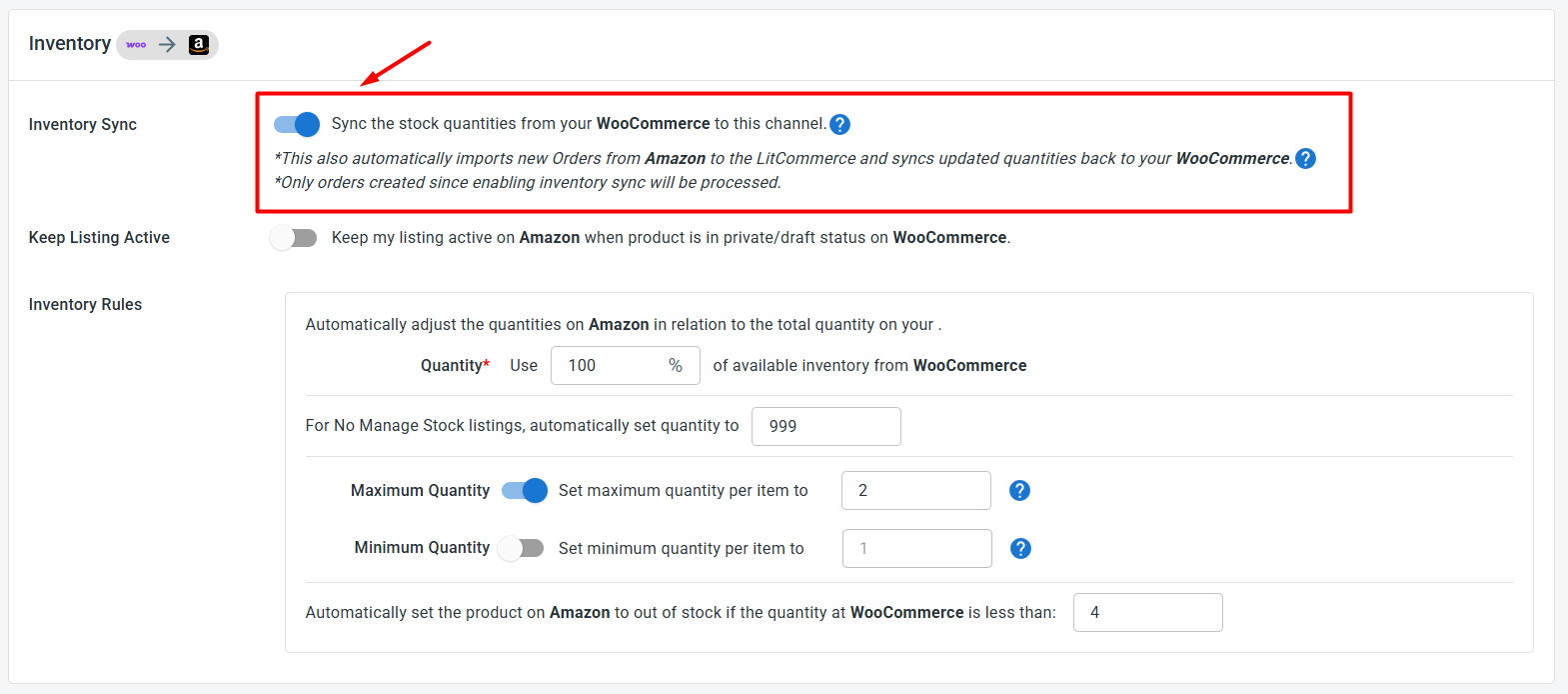
Task: Disable the Inventory Sync toggle
Action: click(297, 124)
